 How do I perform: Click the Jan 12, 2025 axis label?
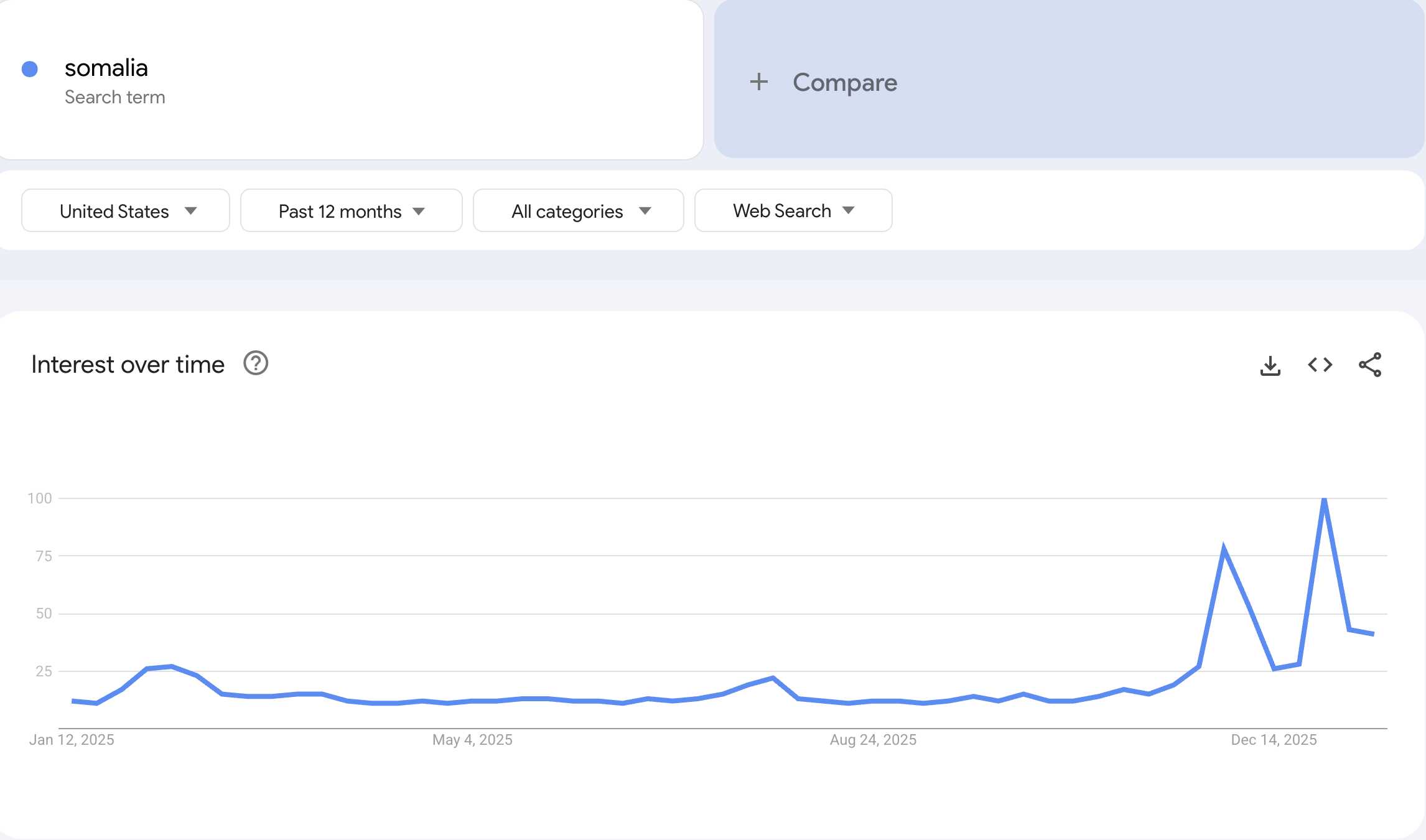tap(72, 740)
